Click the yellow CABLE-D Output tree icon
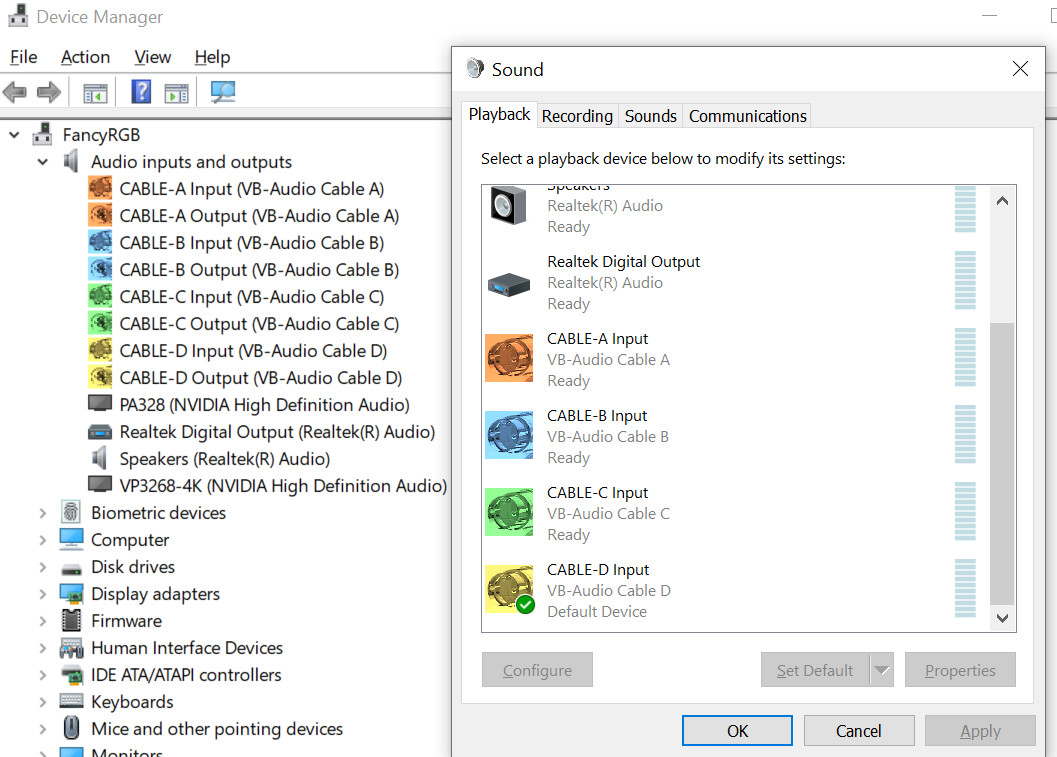This screenshot has width=1057, height=757. tap(100, 377)
